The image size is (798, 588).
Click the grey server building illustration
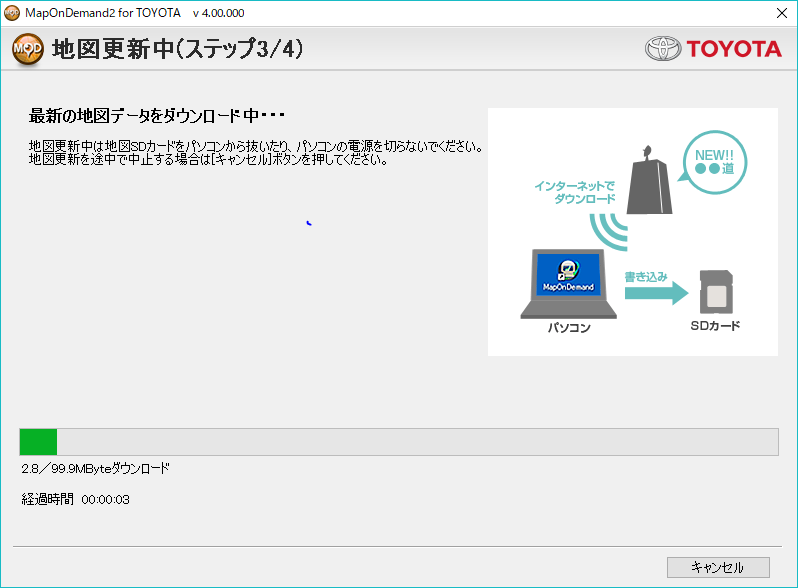click(649, 180)
